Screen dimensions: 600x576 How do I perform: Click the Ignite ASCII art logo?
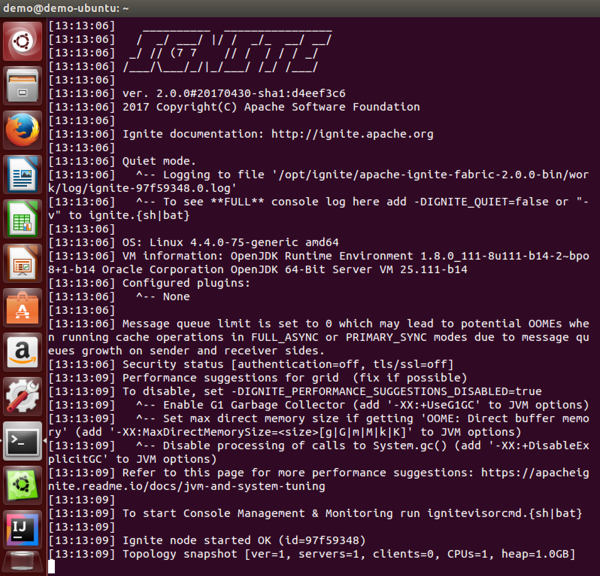227,50
